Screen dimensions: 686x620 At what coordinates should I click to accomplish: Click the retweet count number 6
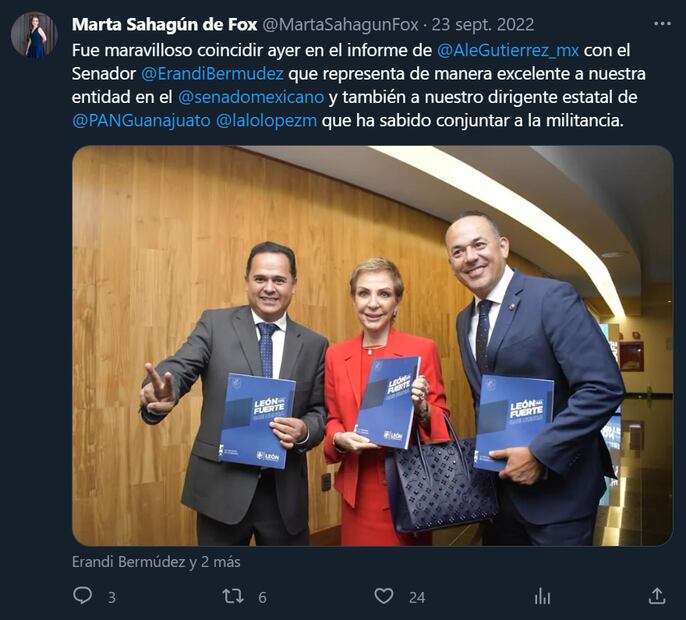click(262, 597)
